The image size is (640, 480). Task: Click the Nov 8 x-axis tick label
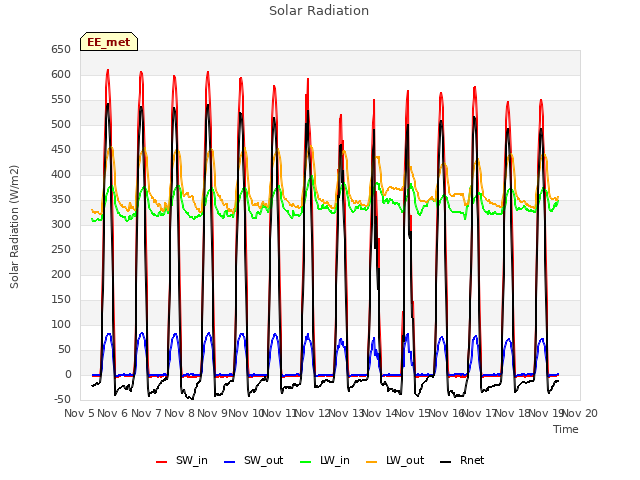click(179, 413)
